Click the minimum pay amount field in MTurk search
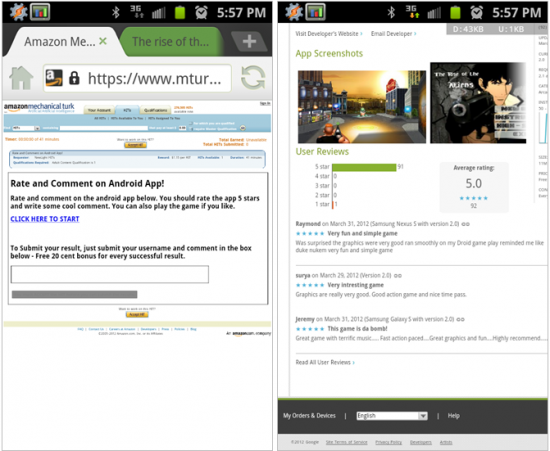 (x=182, y=128)
